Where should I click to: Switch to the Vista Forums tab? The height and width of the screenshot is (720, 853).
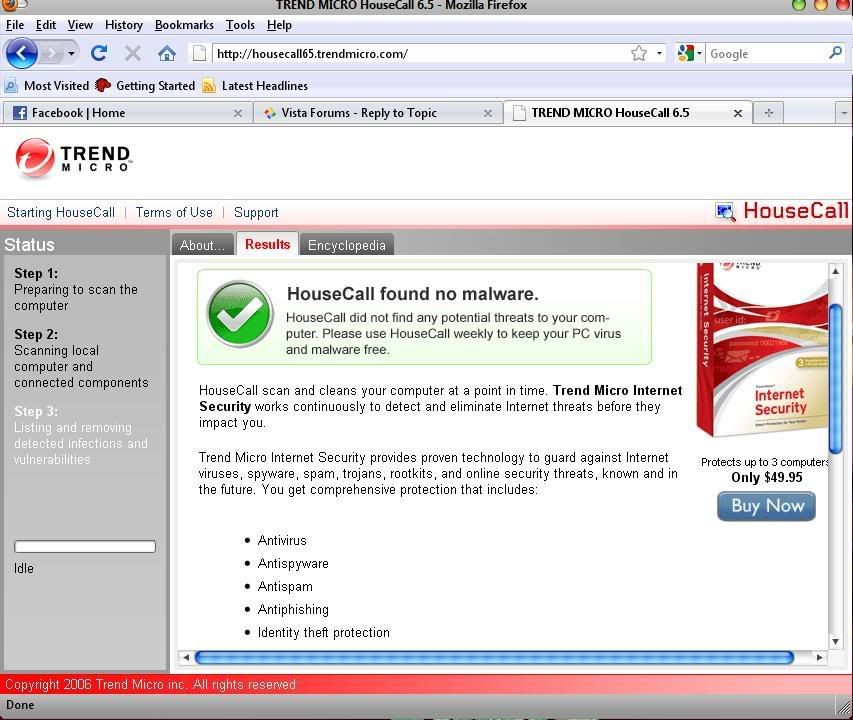378,113
